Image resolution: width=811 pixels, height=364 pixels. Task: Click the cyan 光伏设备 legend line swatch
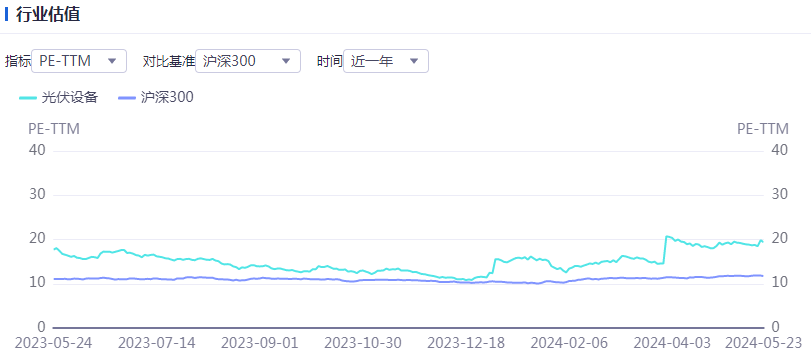[x=28, y=97]
